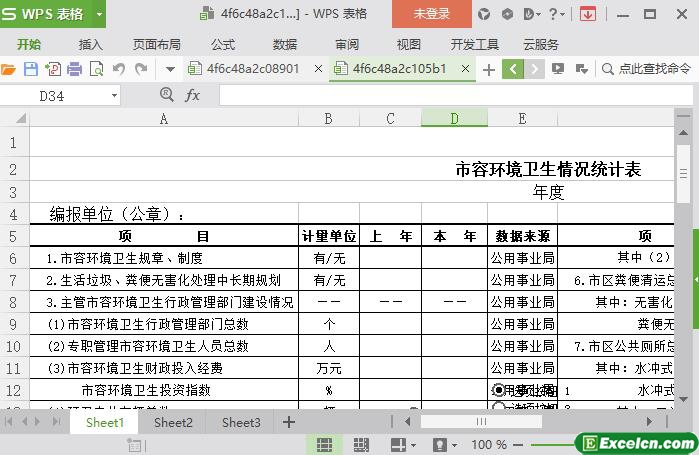Click the help question mark icon
The width and height of the screenshot is (699, 455).
click(553, 14)
